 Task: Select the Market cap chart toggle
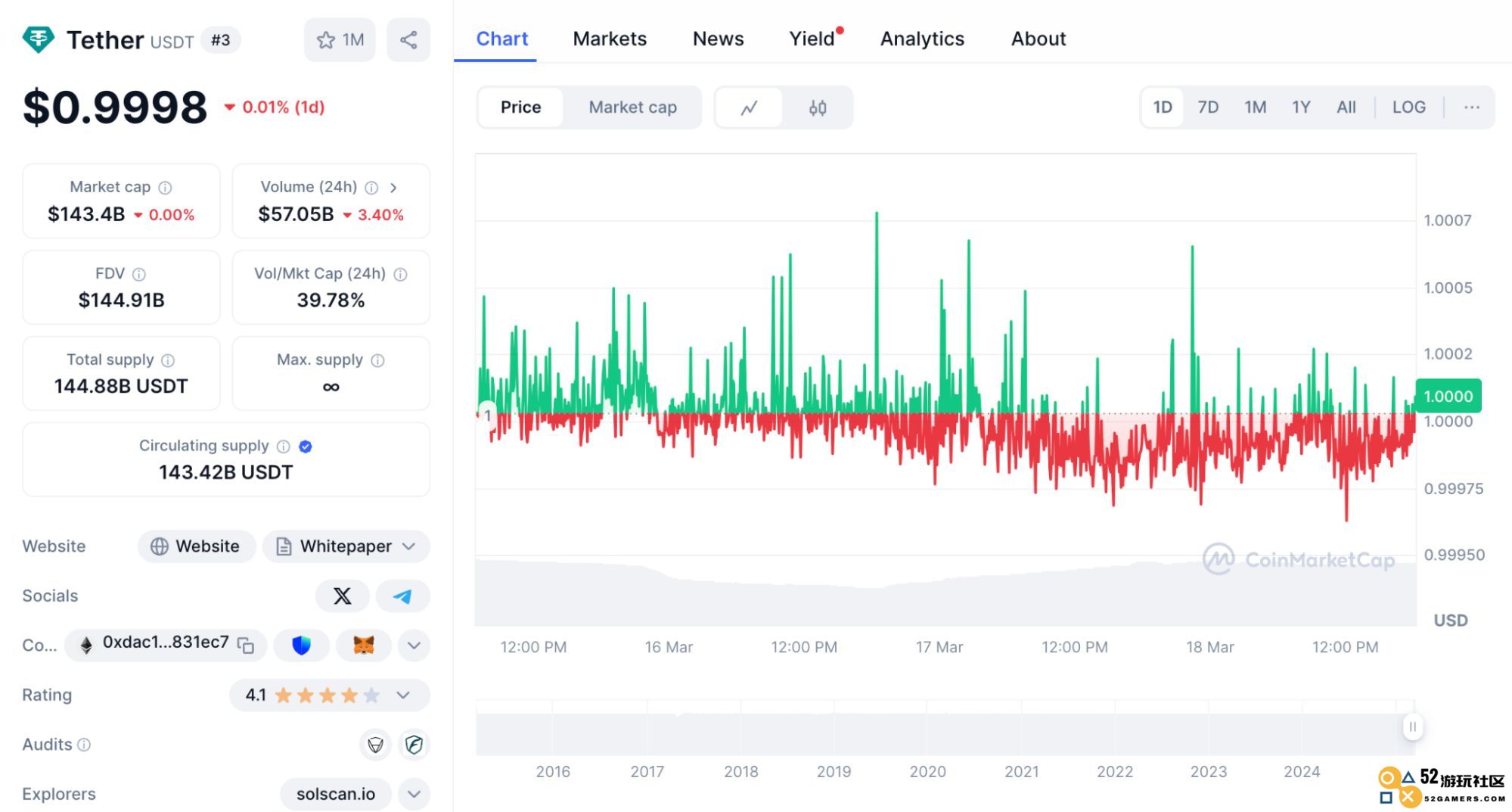coord(632,107)
